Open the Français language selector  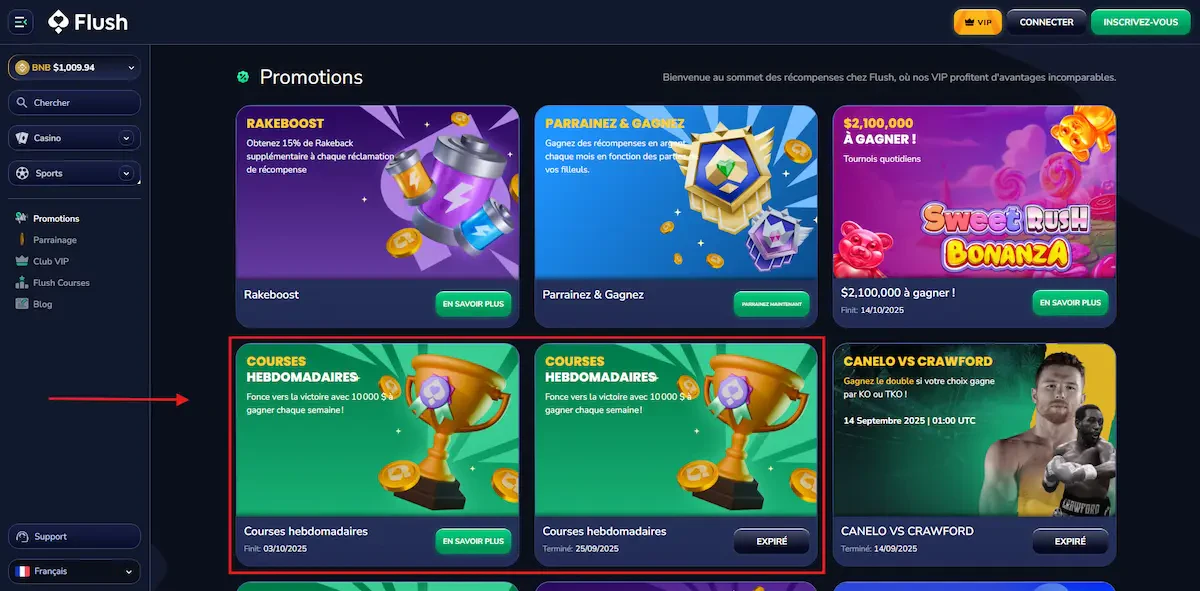[x=74, y=572]
